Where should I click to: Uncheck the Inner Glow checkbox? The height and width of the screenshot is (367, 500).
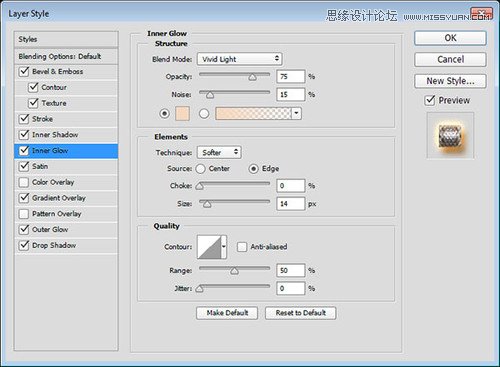coord(24,151)
